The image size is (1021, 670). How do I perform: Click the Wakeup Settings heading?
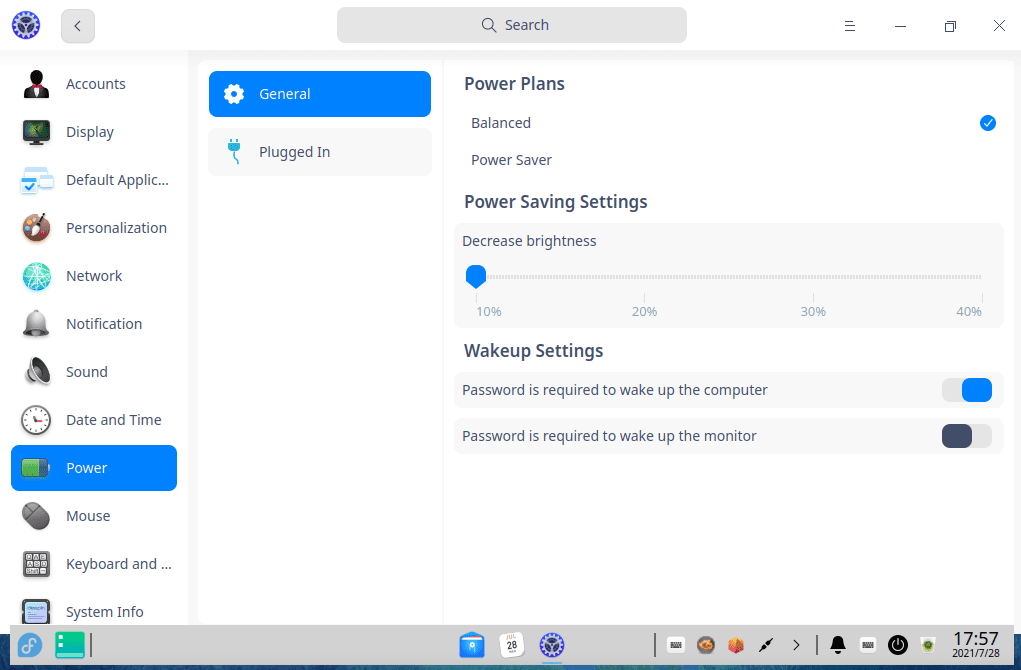(x=534, y=351)
